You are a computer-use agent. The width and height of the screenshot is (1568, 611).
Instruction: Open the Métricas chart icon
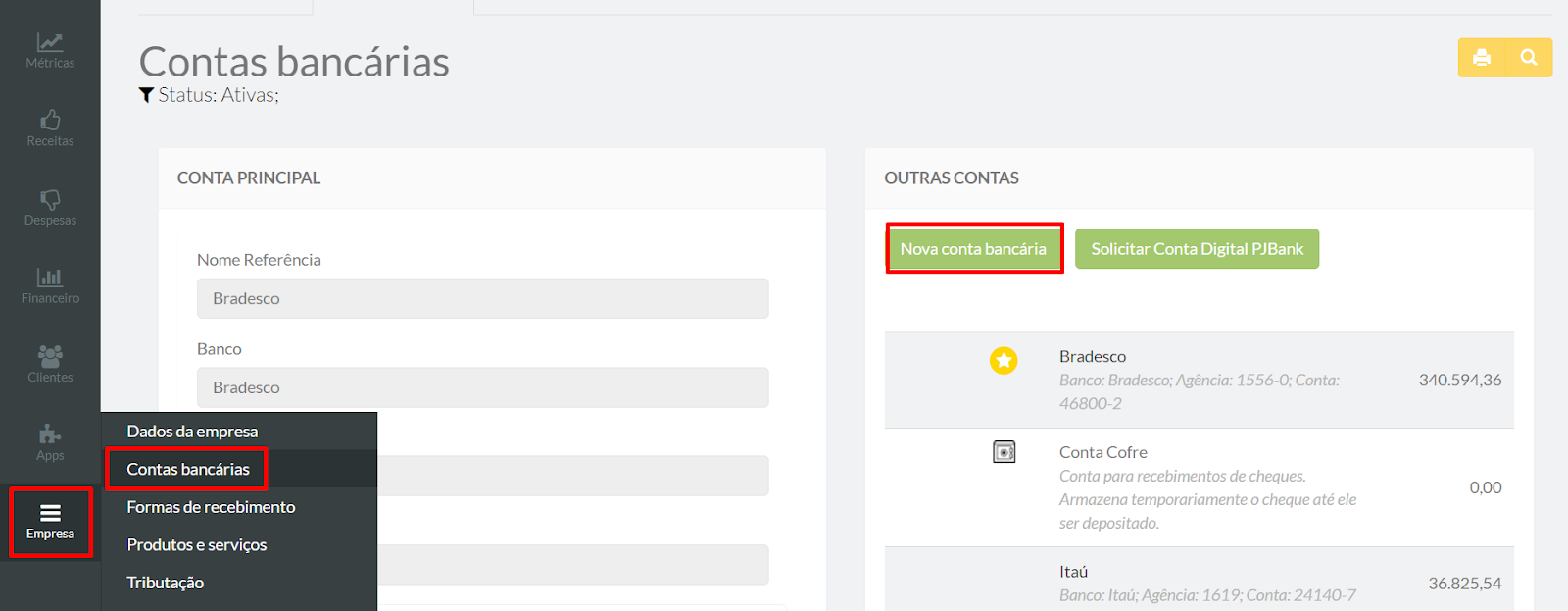[50, 42]
